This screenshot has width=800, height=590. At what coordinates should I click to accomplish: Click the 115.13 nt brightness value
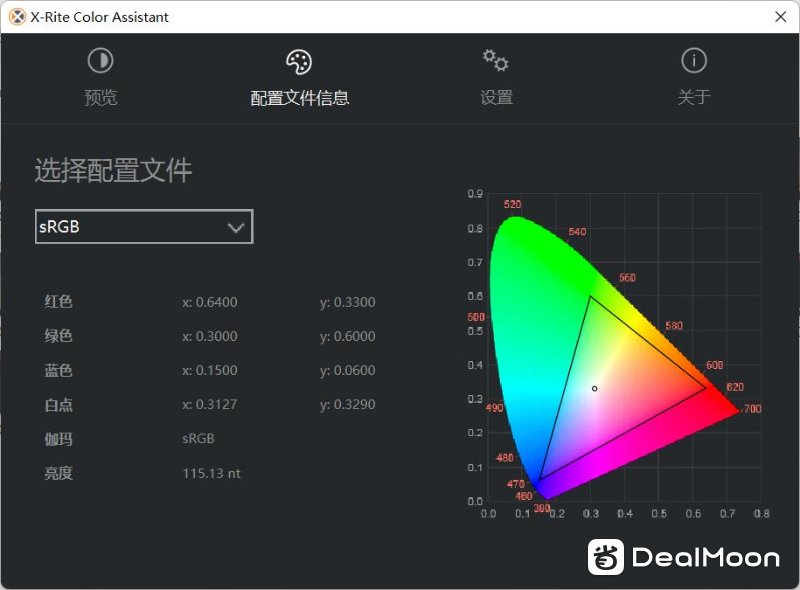click(211, 473)
